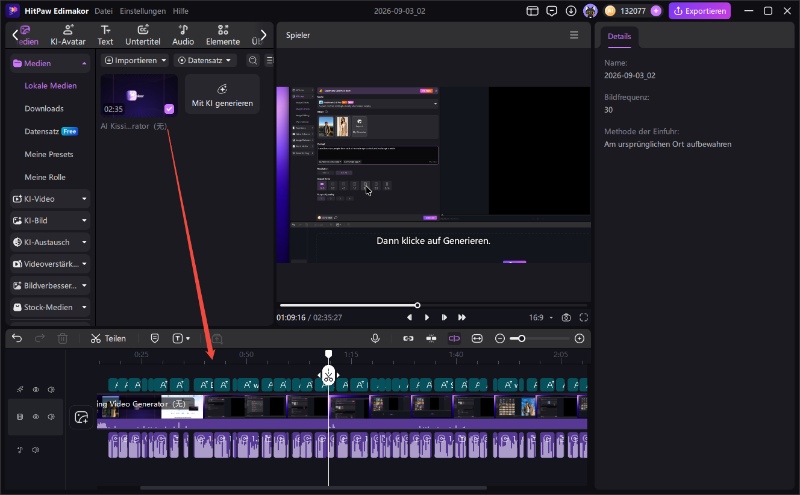
Task: Mute the main video track
Action: click(51, 417)
